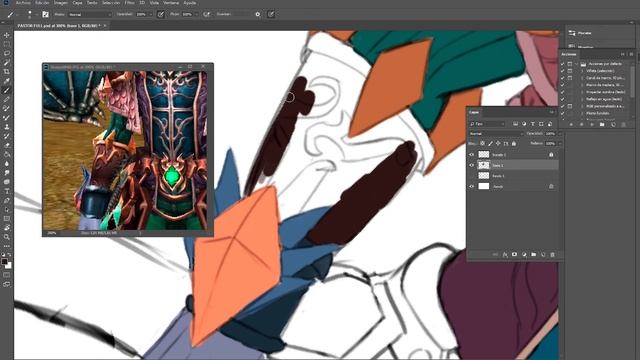Toggle checkmark for Acciones por defecto set
Viewport: 640px width, 360px height.
(563, 64)
